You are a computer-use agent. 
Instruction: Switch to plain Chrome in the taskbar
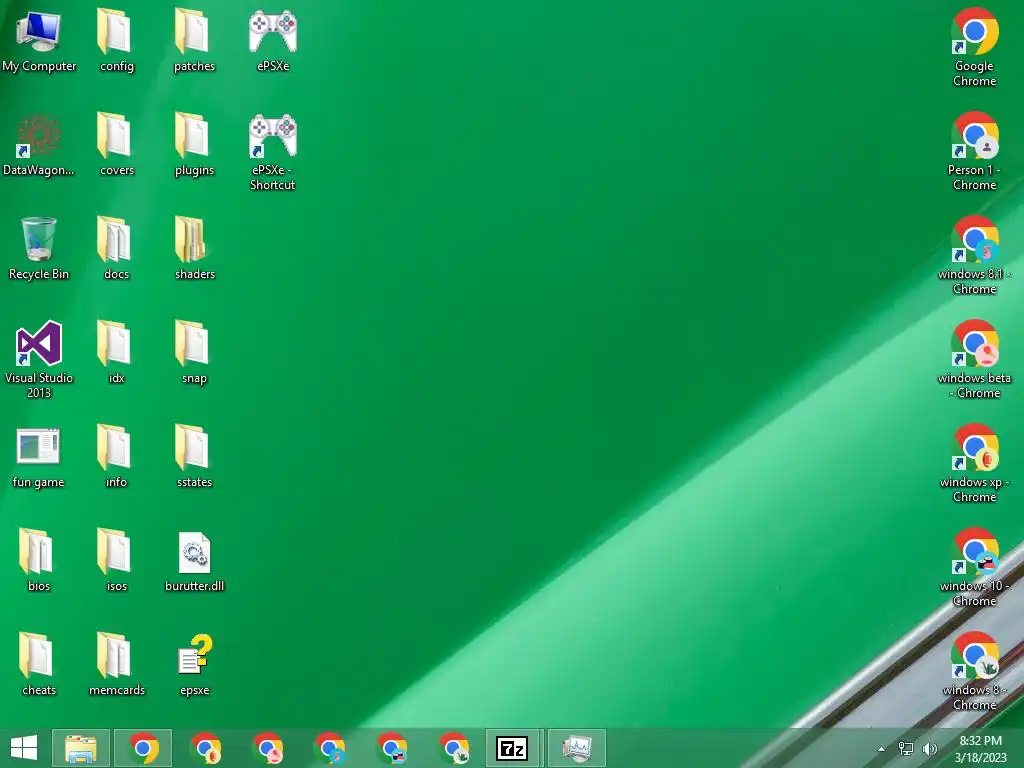pyautogui.click(x=143, y=748)
